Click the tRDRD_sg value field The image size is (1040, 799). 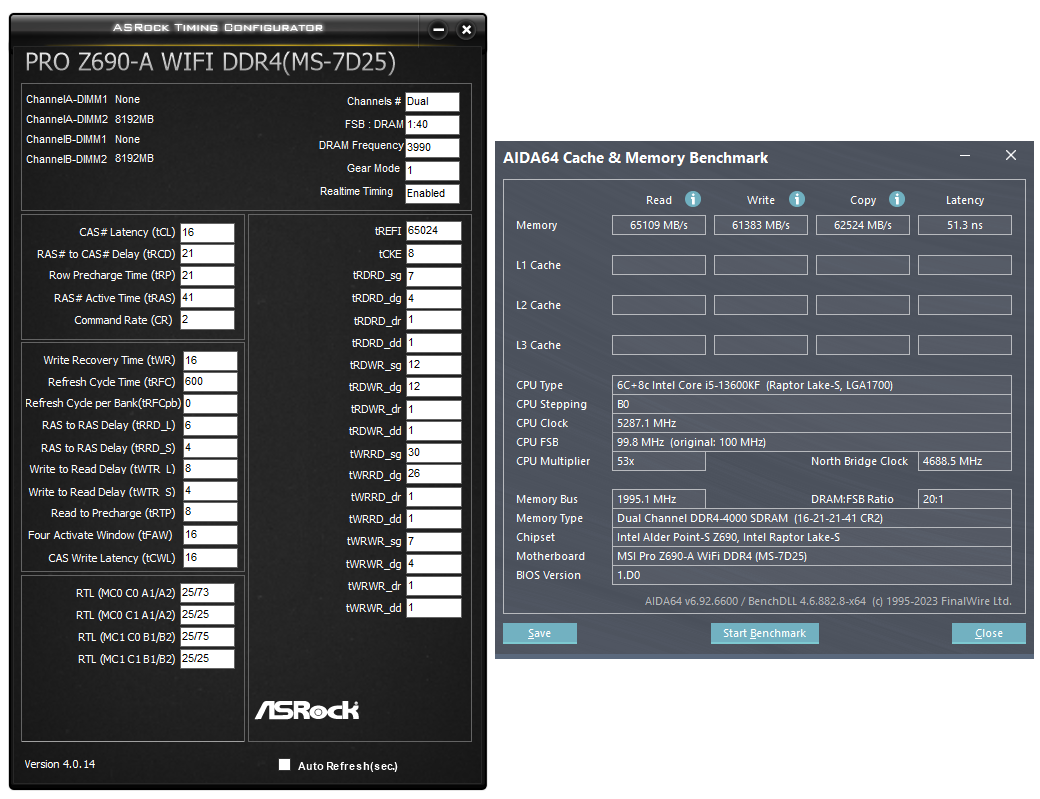coord(434,276)
